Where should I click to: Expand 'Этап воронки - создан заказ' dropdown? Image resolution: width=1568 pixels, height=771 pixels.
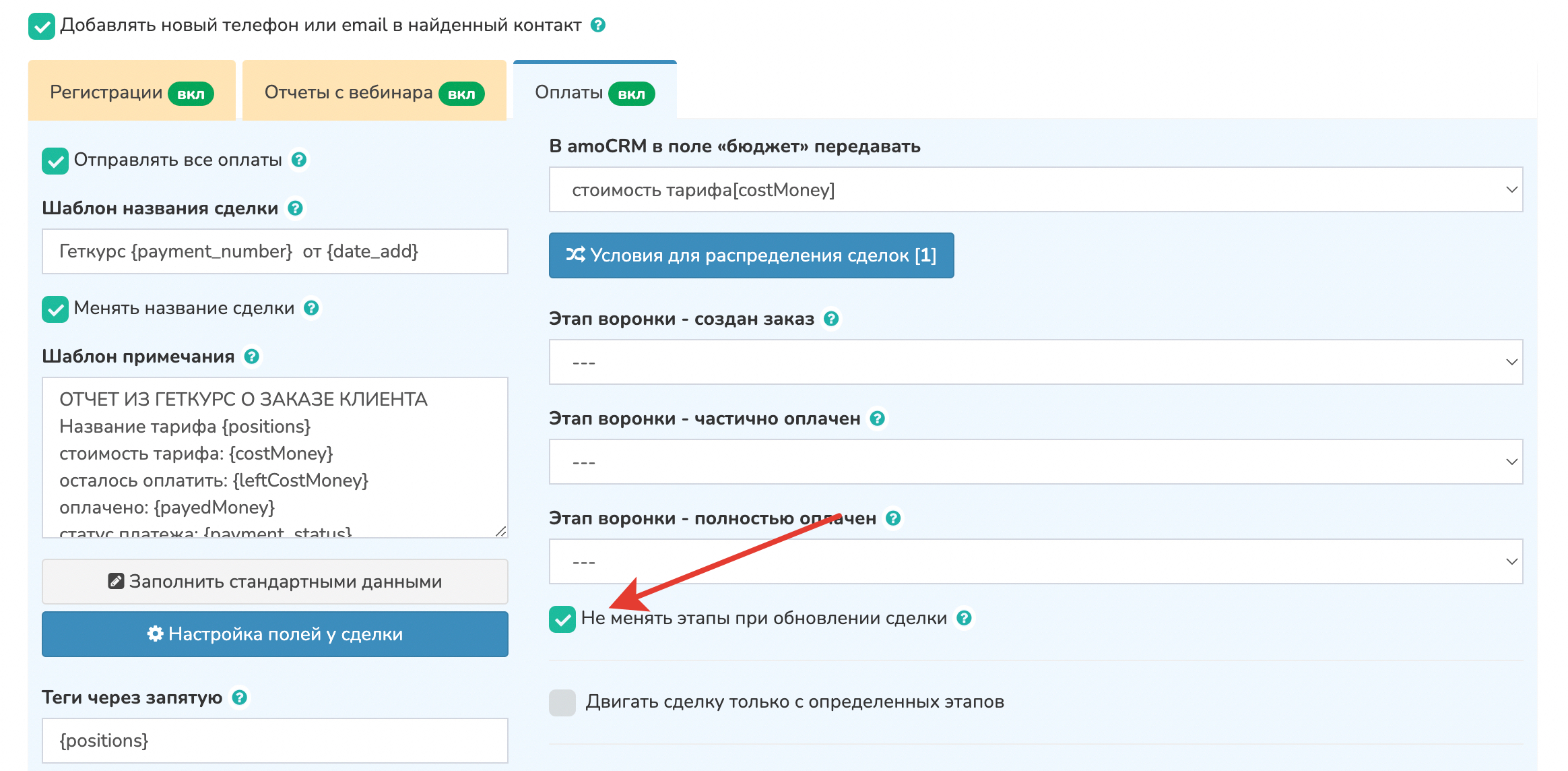(1035, 363)
